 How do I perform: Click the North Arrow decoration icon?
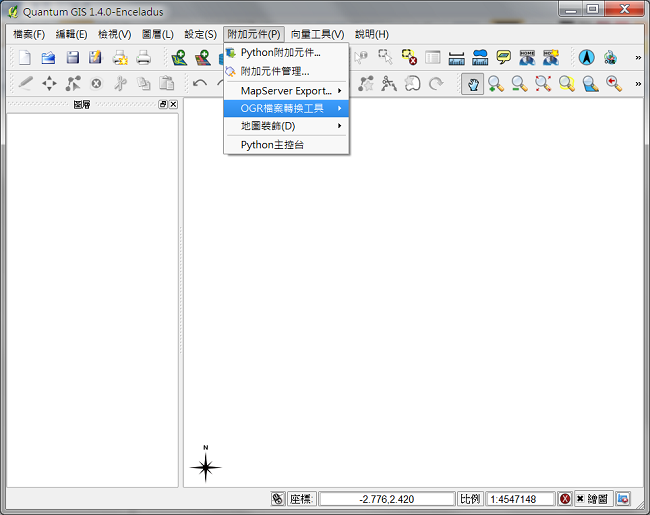tap(587, 58)
